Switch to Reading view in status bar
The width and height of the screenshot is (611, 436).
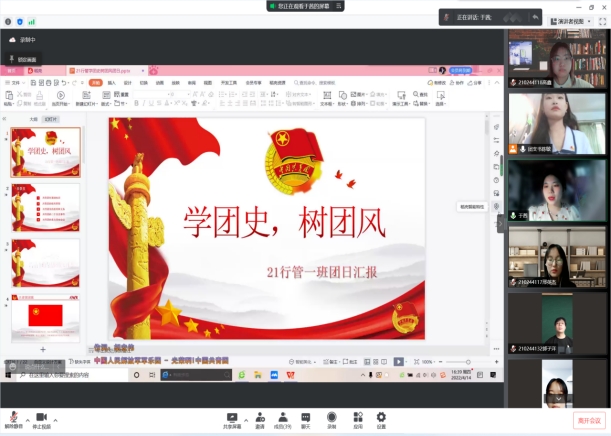(384, 362)
